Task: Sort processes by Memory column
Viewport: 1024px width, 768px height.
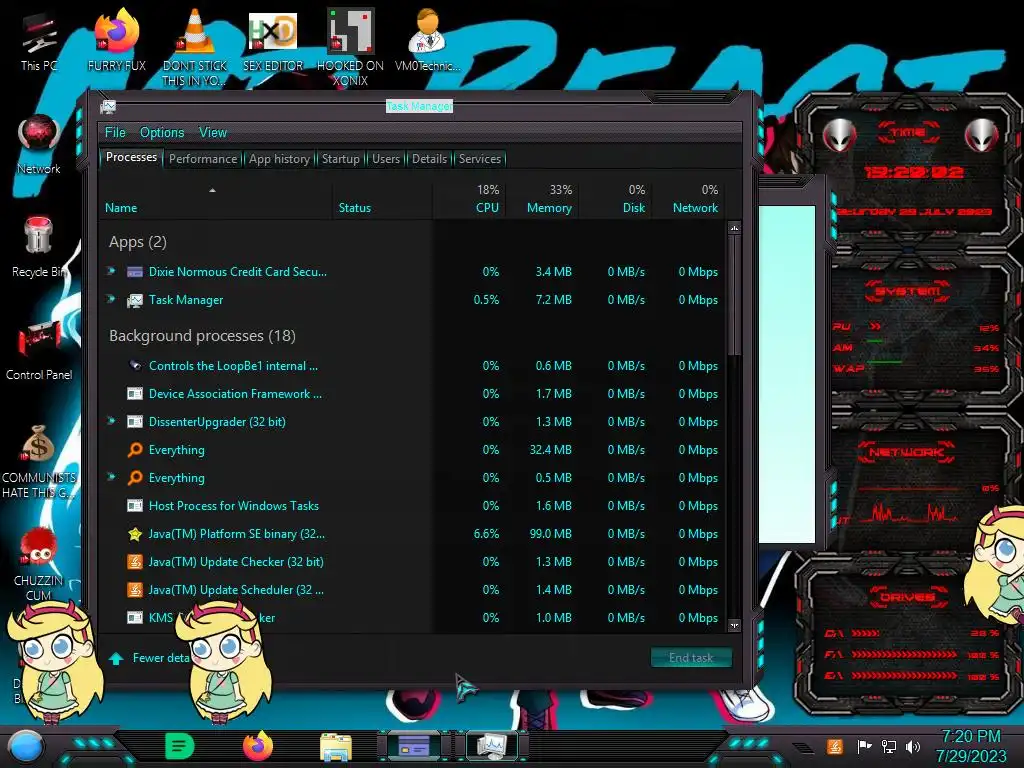Action: click(x=542, y=199)
